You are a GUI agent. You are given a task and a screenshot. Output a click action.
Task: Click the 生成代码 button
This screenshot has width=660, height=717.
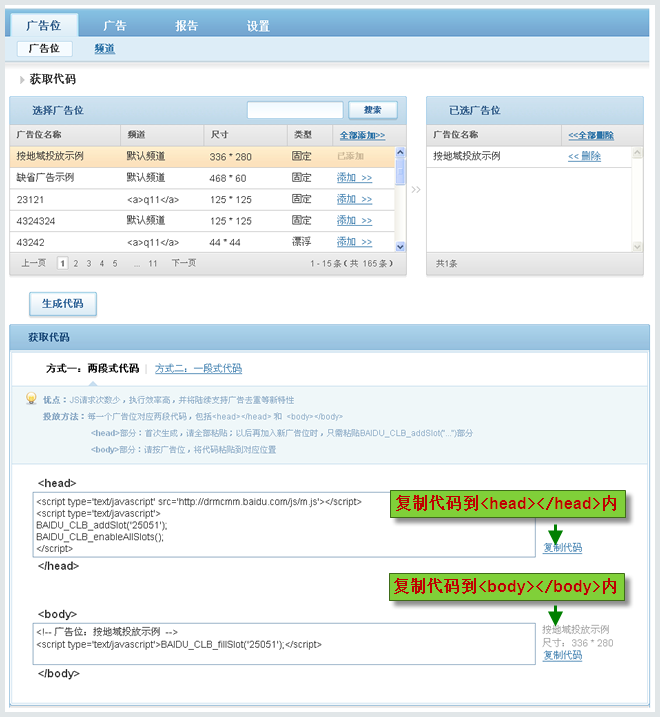[63, 304]
